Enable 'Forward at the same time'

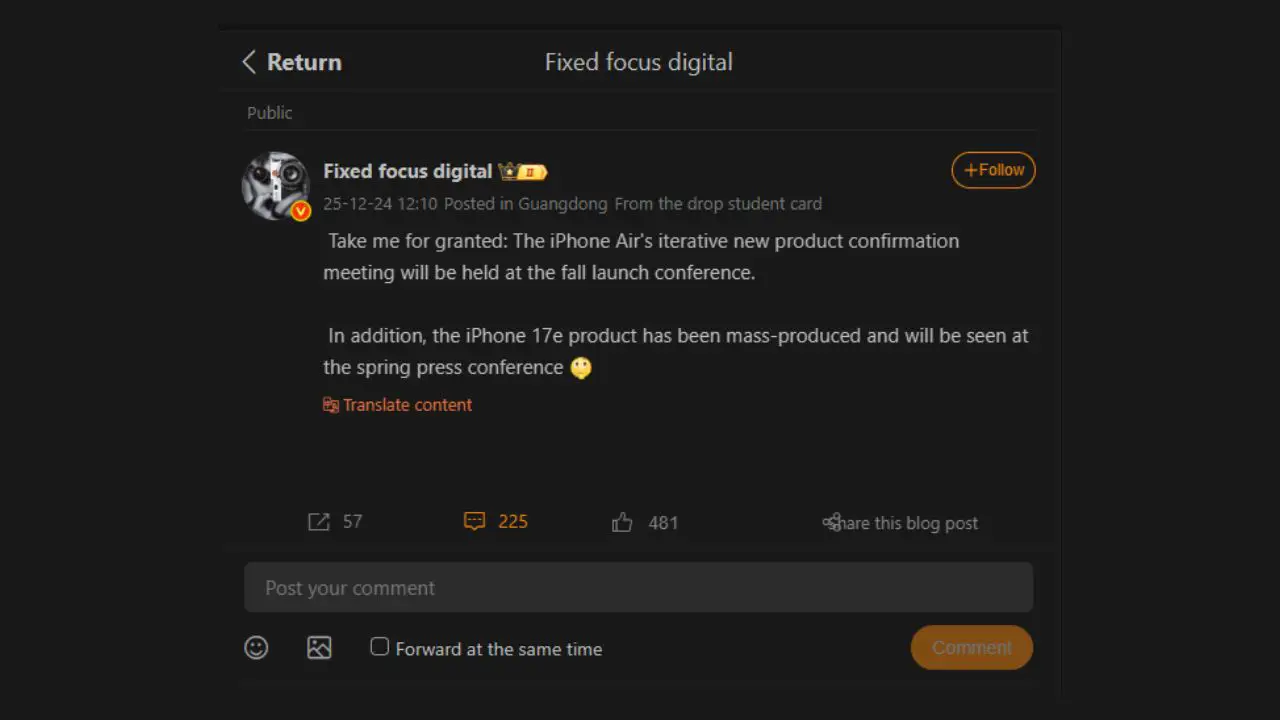pyautogui.click(x=380, y=647)
